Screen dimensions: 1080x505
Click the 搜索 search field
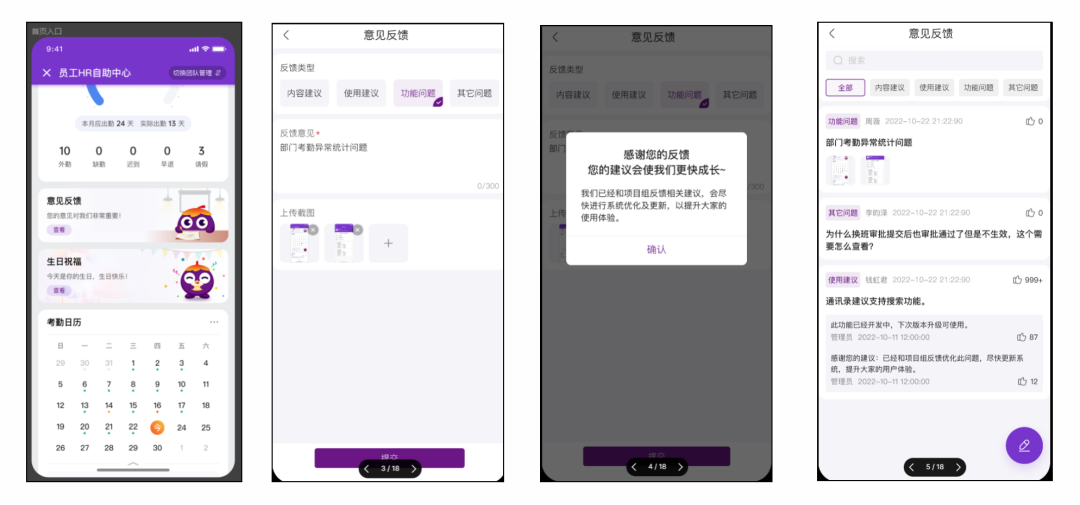pyautogui.click(x=933, y=61)
